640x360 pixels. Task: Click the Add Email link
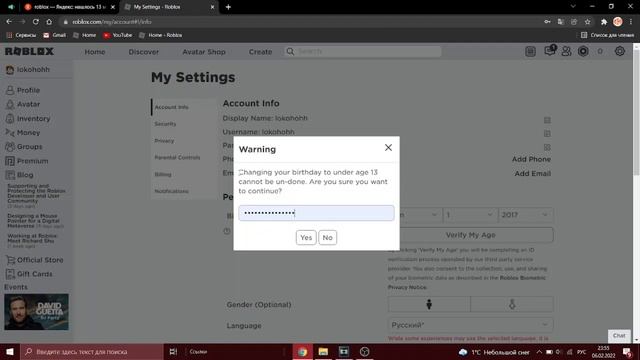(532, 173)
